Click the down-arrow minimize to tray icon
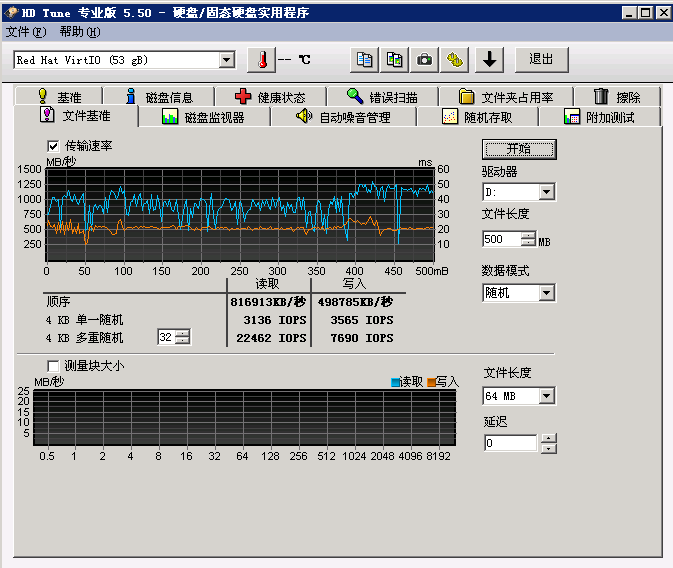673x568 pixels. [x=489, y=60]
